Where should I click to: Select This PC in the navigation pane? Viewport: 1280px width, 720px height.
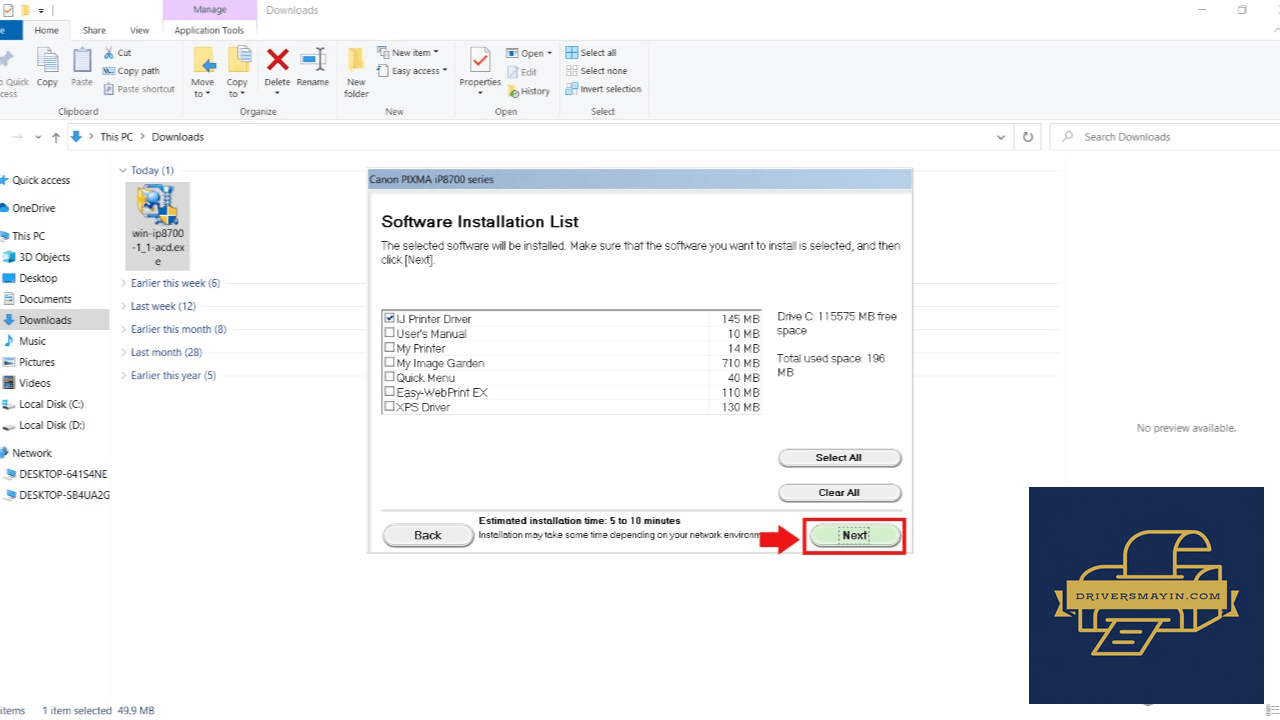[28, 236]
